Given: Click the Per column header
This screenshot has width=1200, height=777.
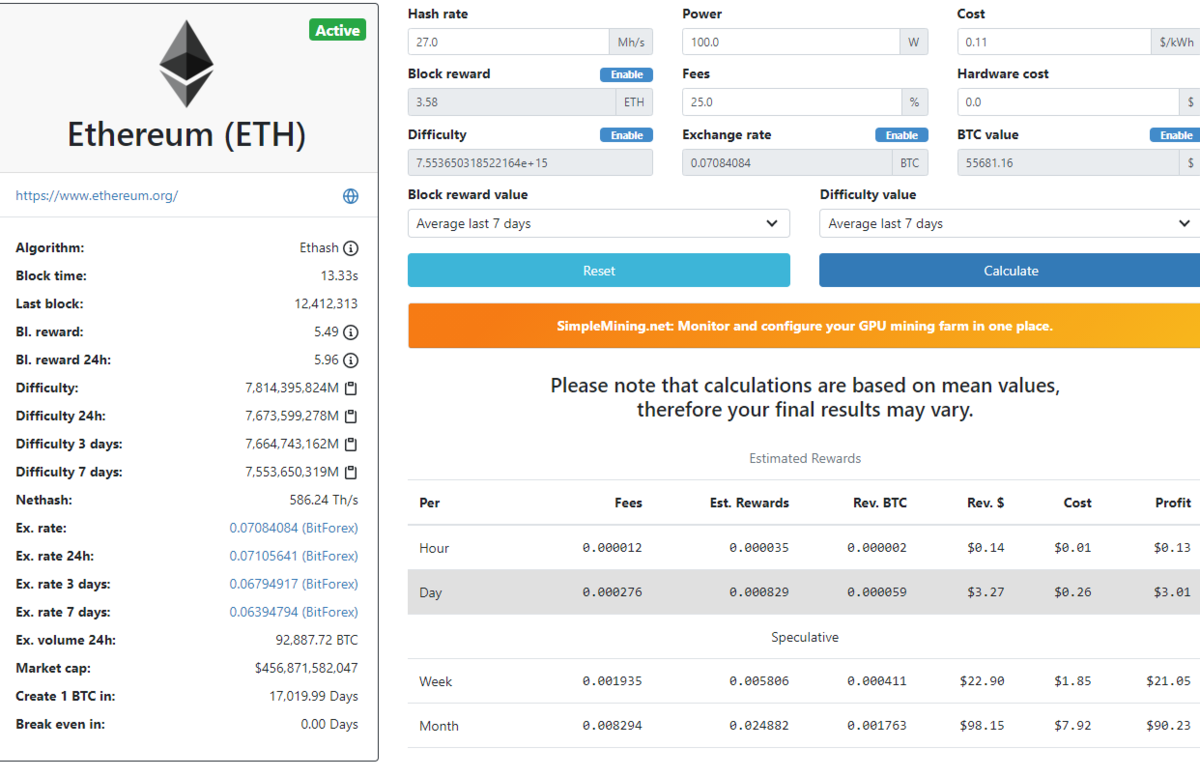Looking at the screenshot, I should pos(429,503).
